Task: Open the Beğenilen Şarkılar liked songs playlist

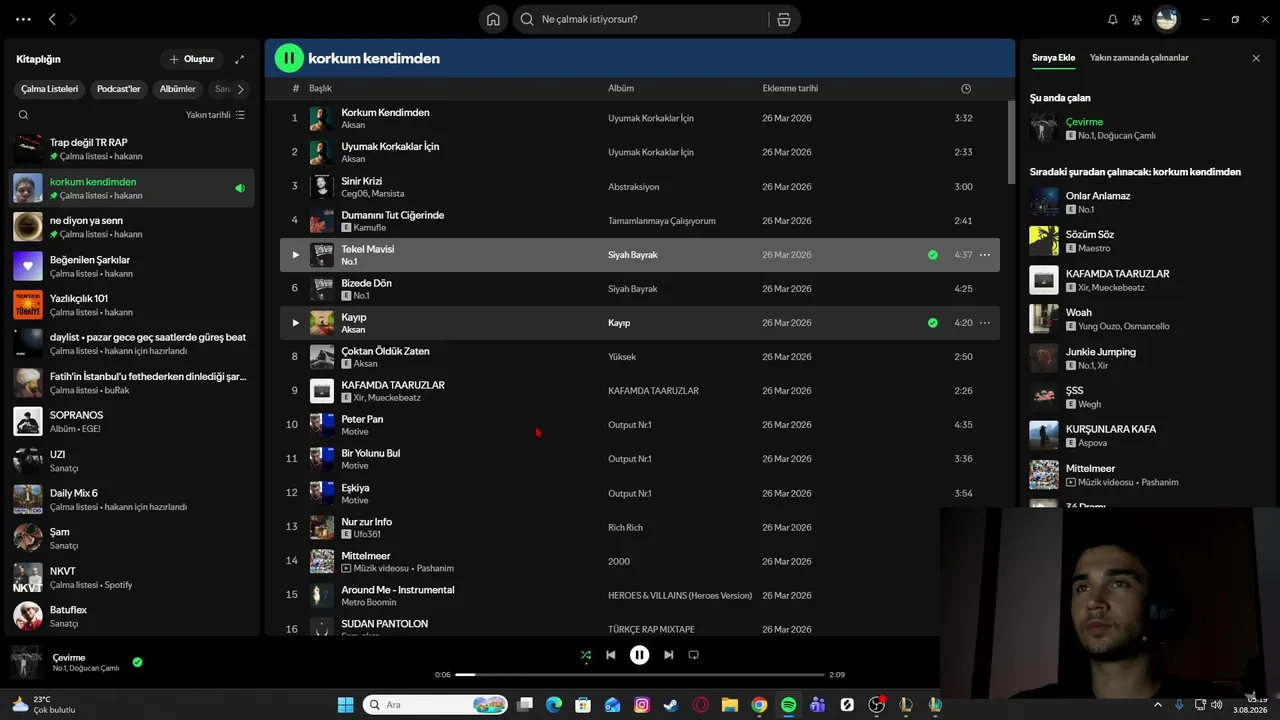Action: click(x=132, y=266)
